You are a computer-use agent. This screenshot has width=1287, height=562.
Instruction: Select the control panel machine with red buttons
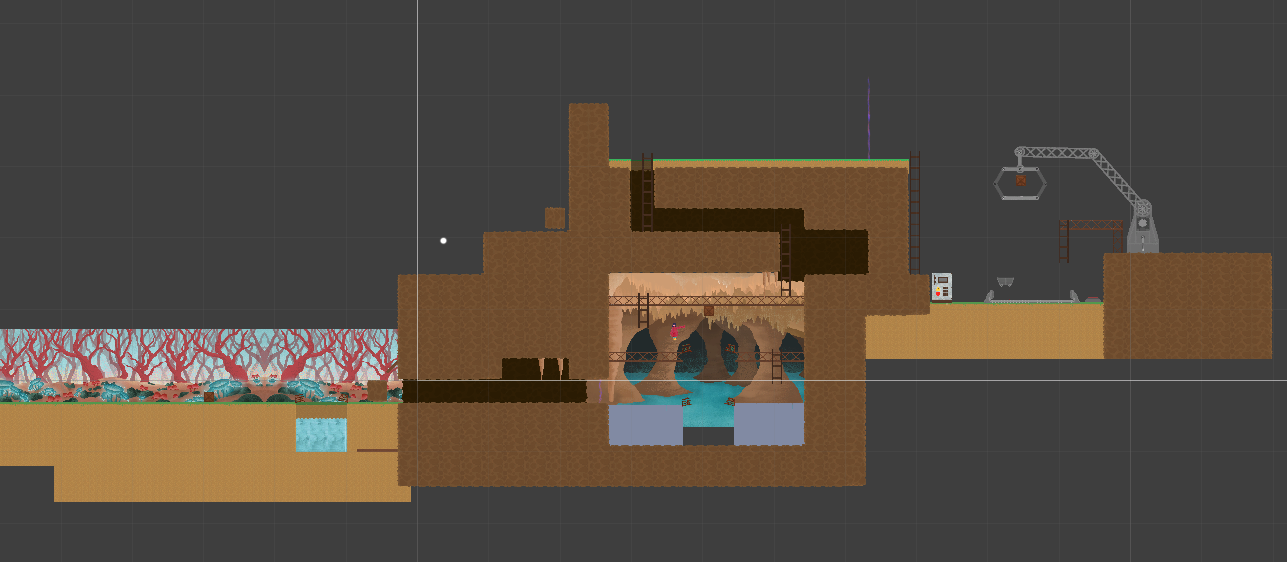[941, 286]
